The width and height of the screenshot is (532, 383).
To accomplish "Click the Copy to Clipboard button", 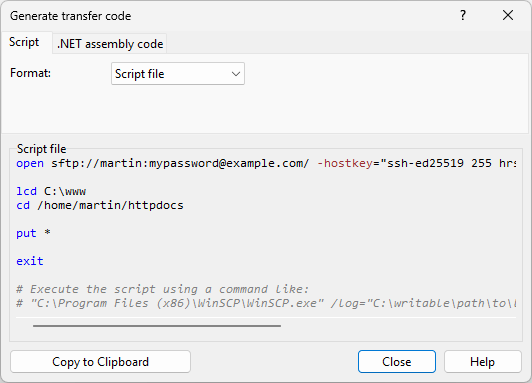I will 100,362.
